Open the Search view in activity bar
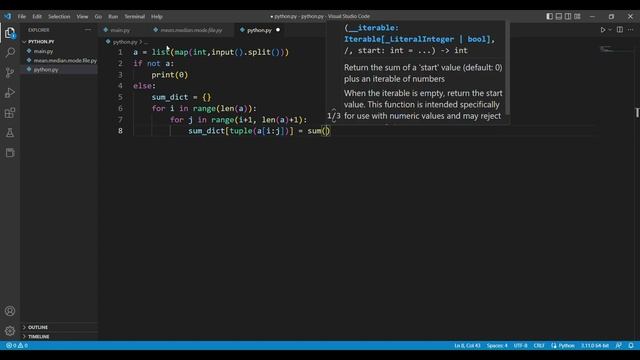Image resolution: width=640 pixels, height=360 pixels. [x=10, y=52]
